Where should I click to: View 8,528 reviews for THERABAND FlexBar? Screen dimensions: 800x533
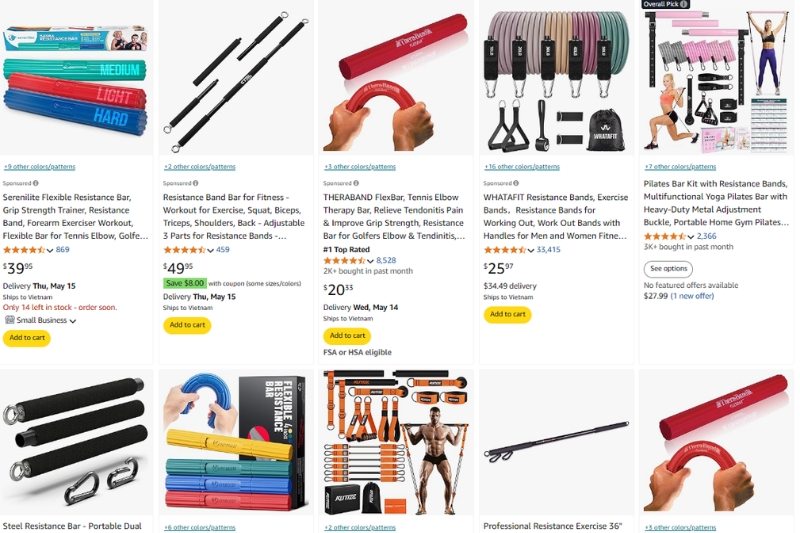point(386,261)
